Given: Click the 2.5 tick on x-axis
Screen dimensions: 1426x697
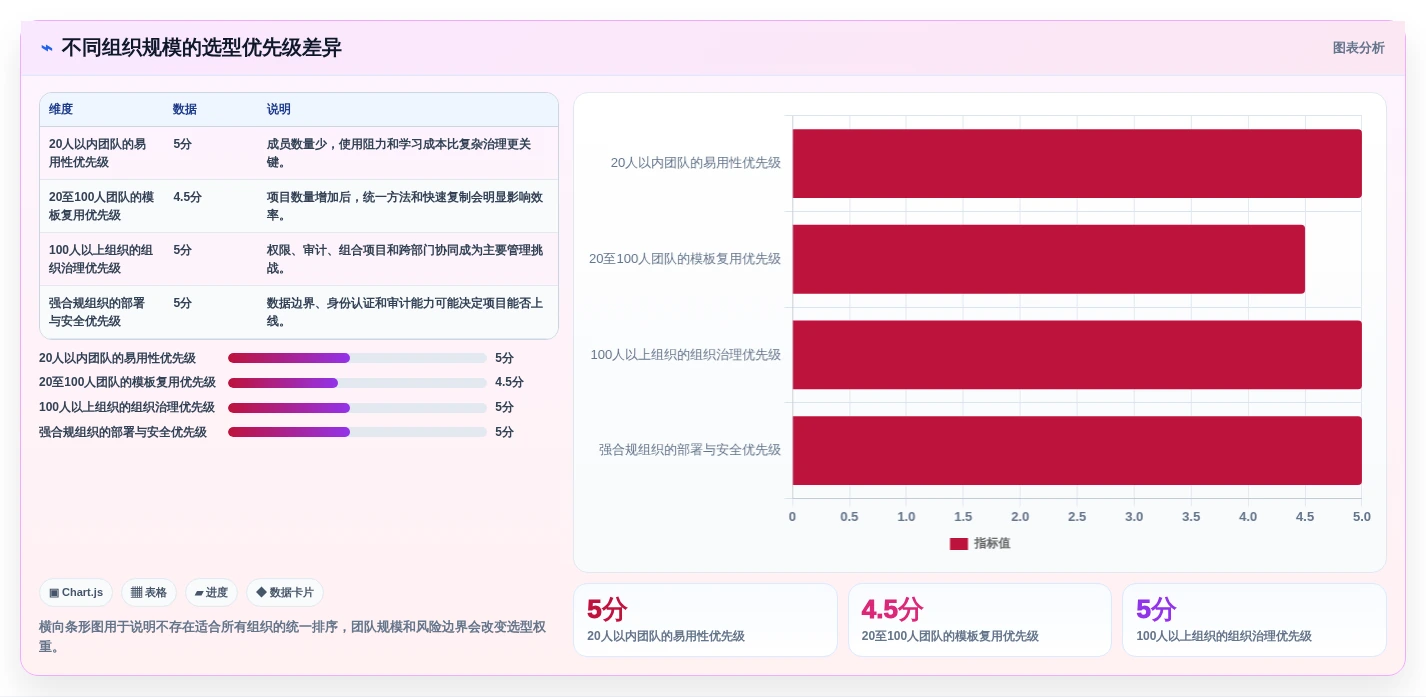Looking at the screenshot, I should [1077, 517].
